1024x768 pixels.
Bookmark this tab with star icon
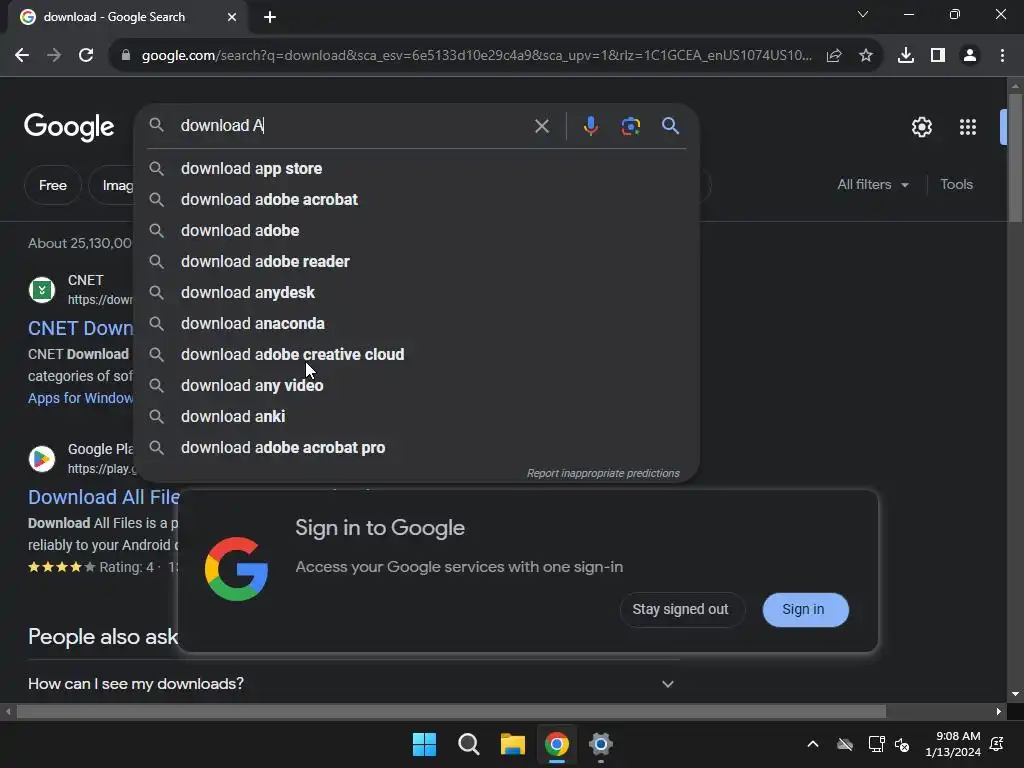(866, 56)
